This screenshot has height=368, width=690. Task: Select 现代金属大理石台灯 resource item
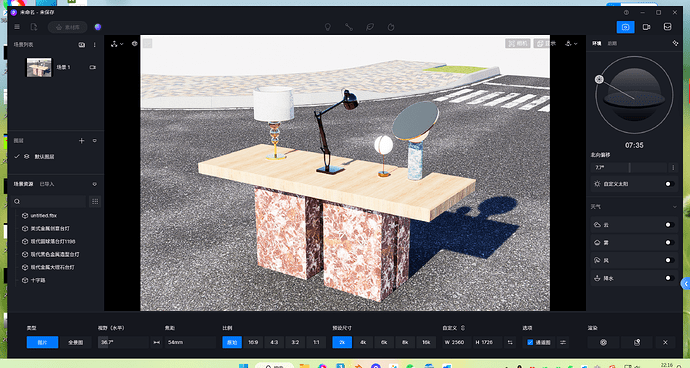(x=52, y=267)
